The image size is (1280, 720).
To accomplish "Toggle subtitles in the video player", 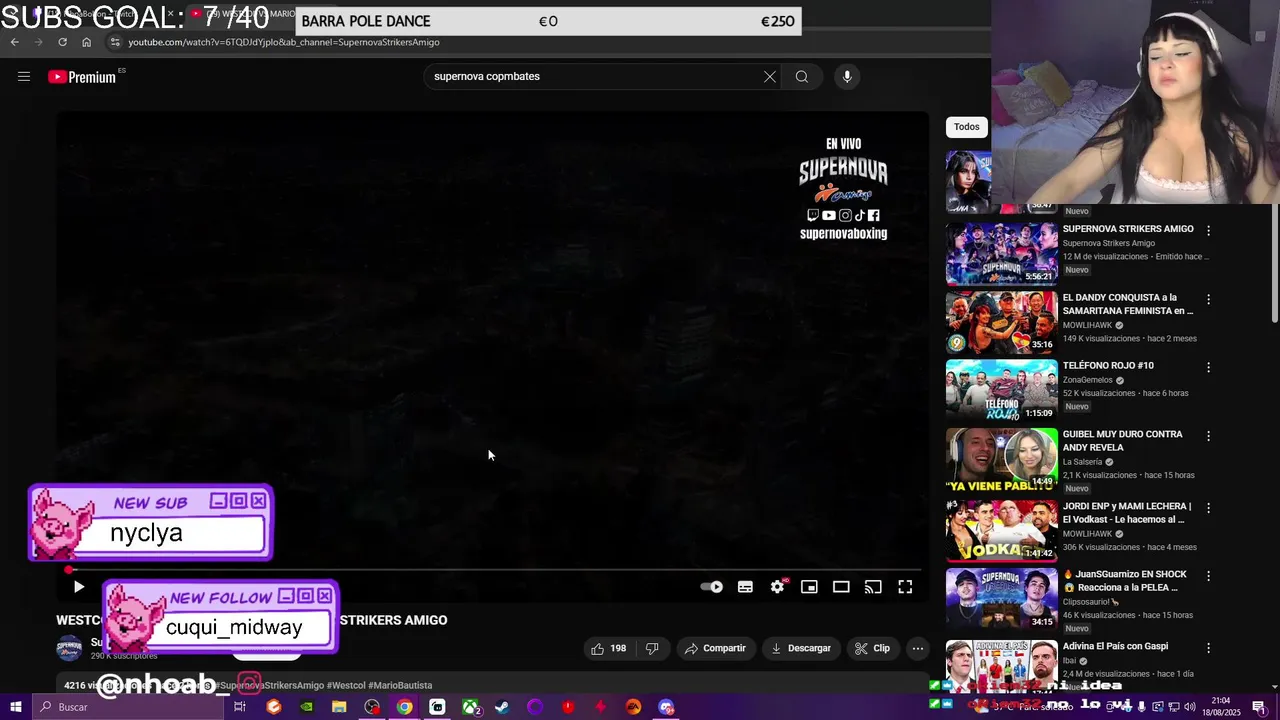I will tap(745, 587).
